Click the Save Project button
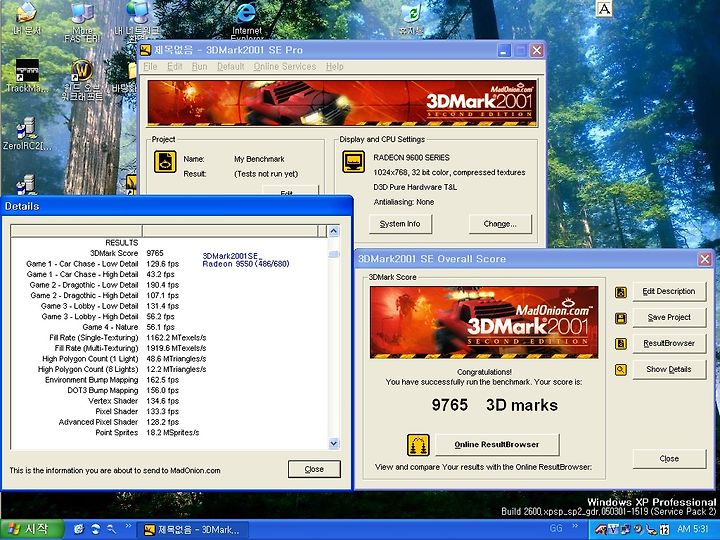This screenshot has height=540, width=720. (x=669, y=317)
